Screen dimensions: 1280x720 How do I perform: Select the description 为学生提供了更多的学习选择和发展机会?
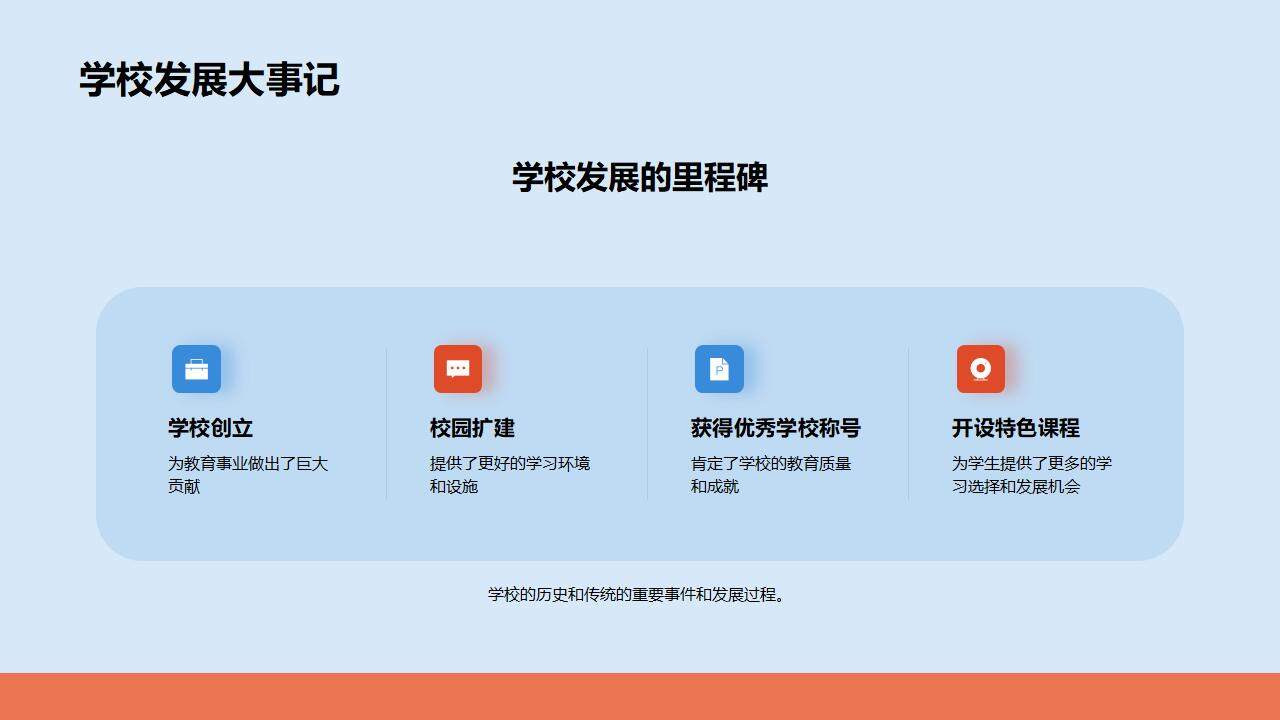pos(1032,475)
